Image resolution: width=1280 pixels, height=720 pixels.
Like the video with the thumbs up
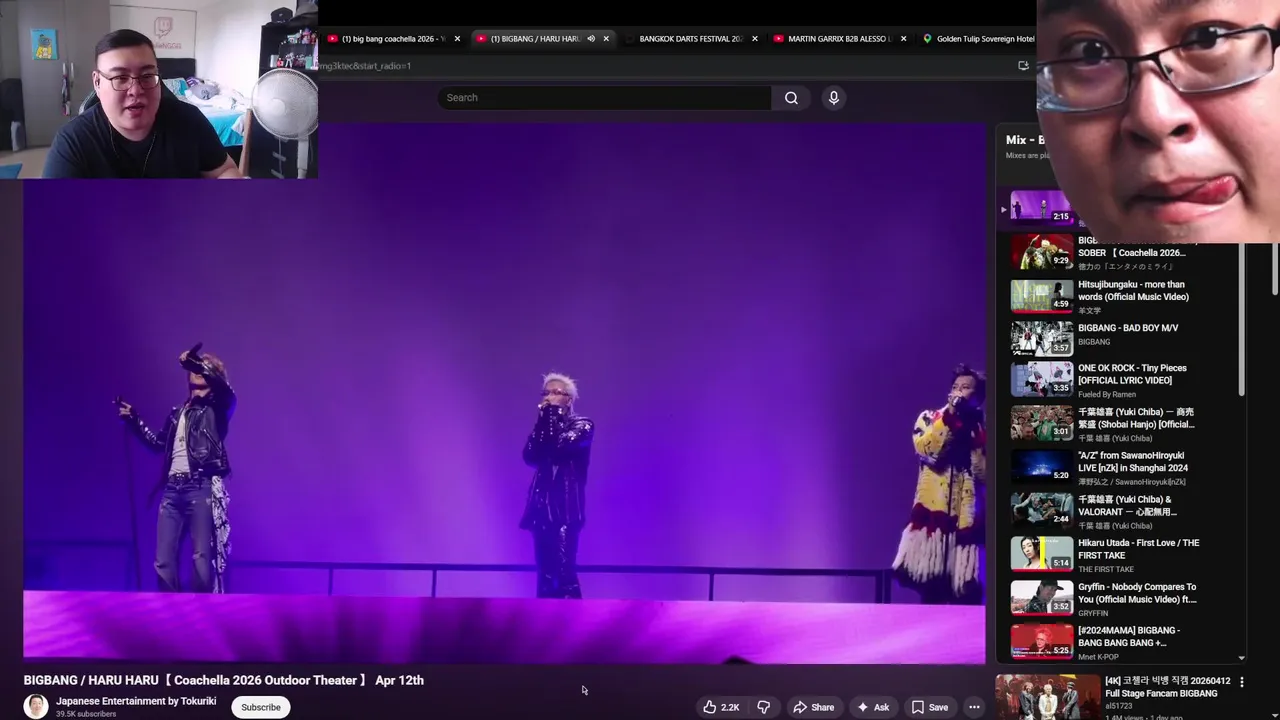tap(720, 707)
